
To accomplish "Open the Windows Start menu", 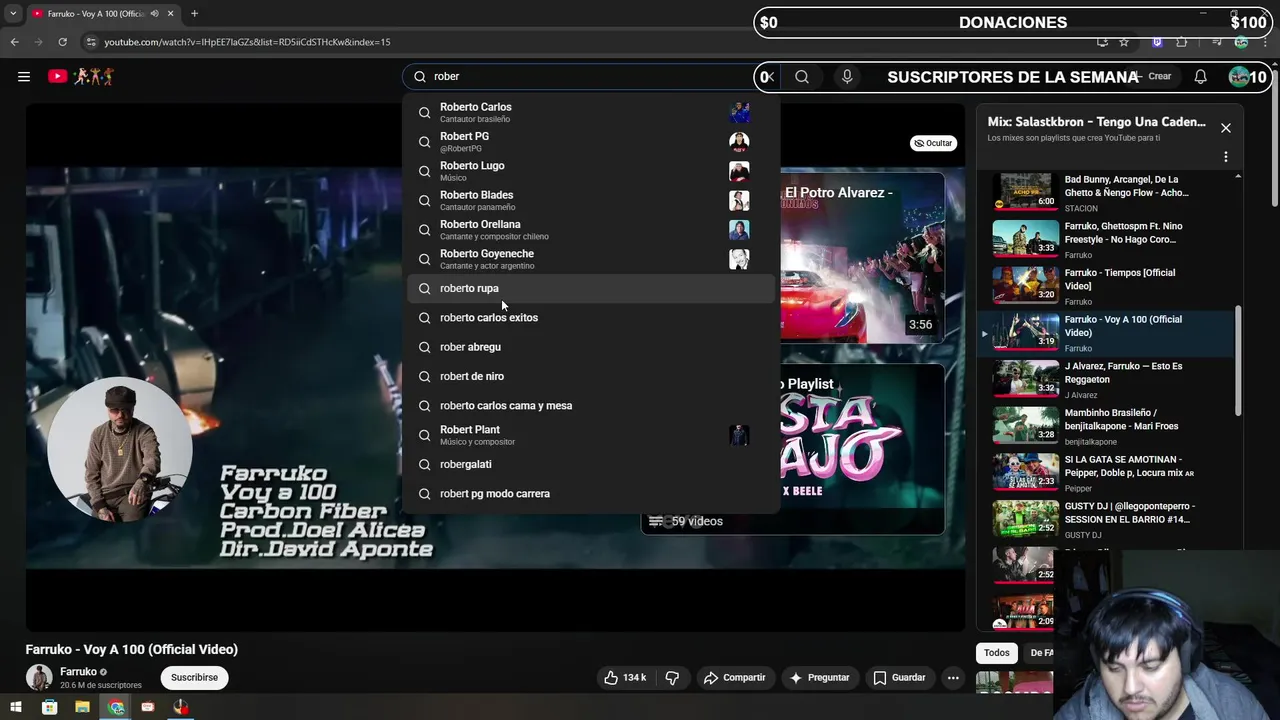I will (16, 707).
